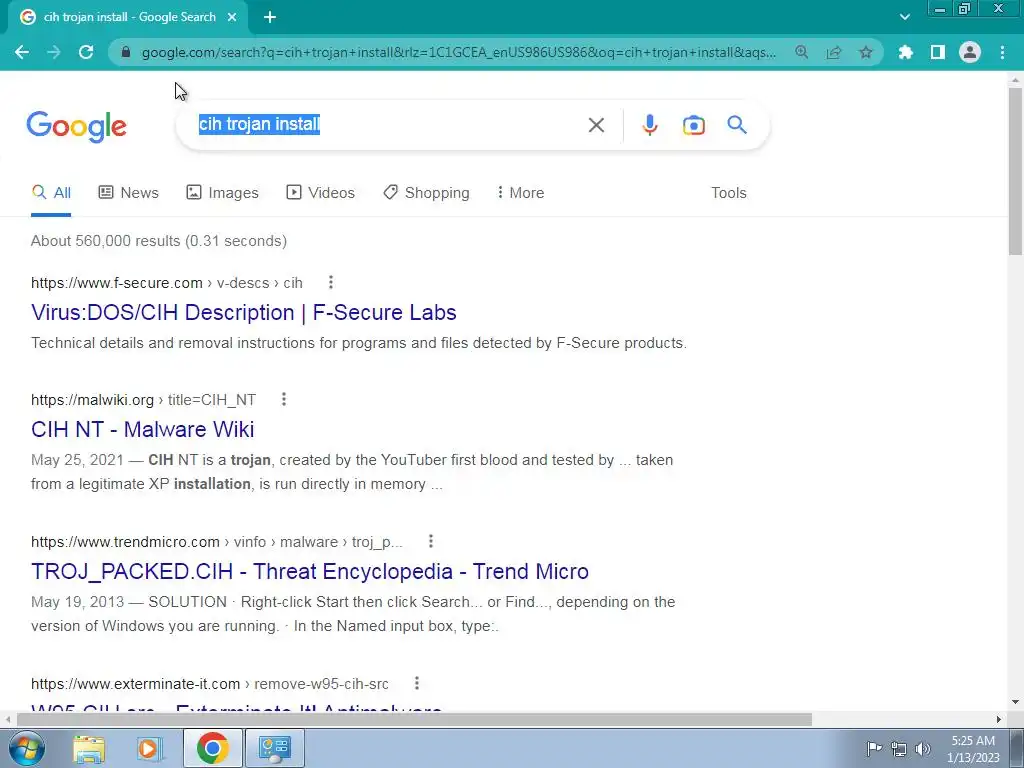Search by image with the camera icon
Viewport: 1024px width, 768px height.
[694, 125]
